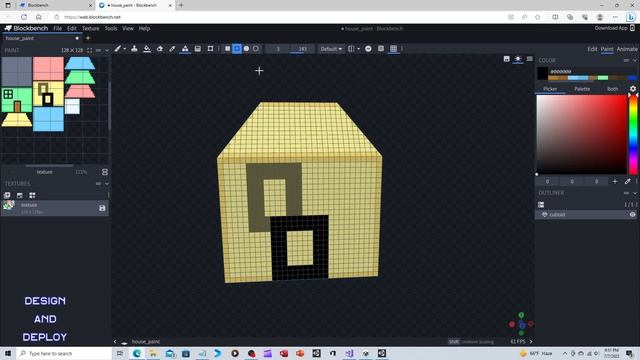This screenshot has height=360, width=640.
Task: Select the cuboid outliner item
Action: [586, 214]
